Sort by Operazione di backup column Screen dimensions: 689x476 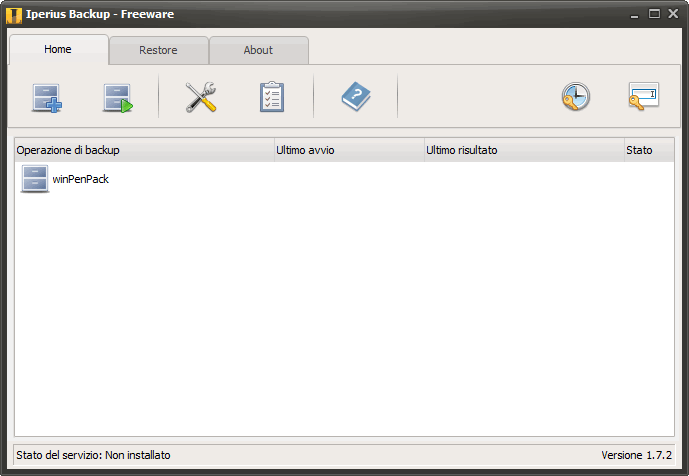[144, 150]
